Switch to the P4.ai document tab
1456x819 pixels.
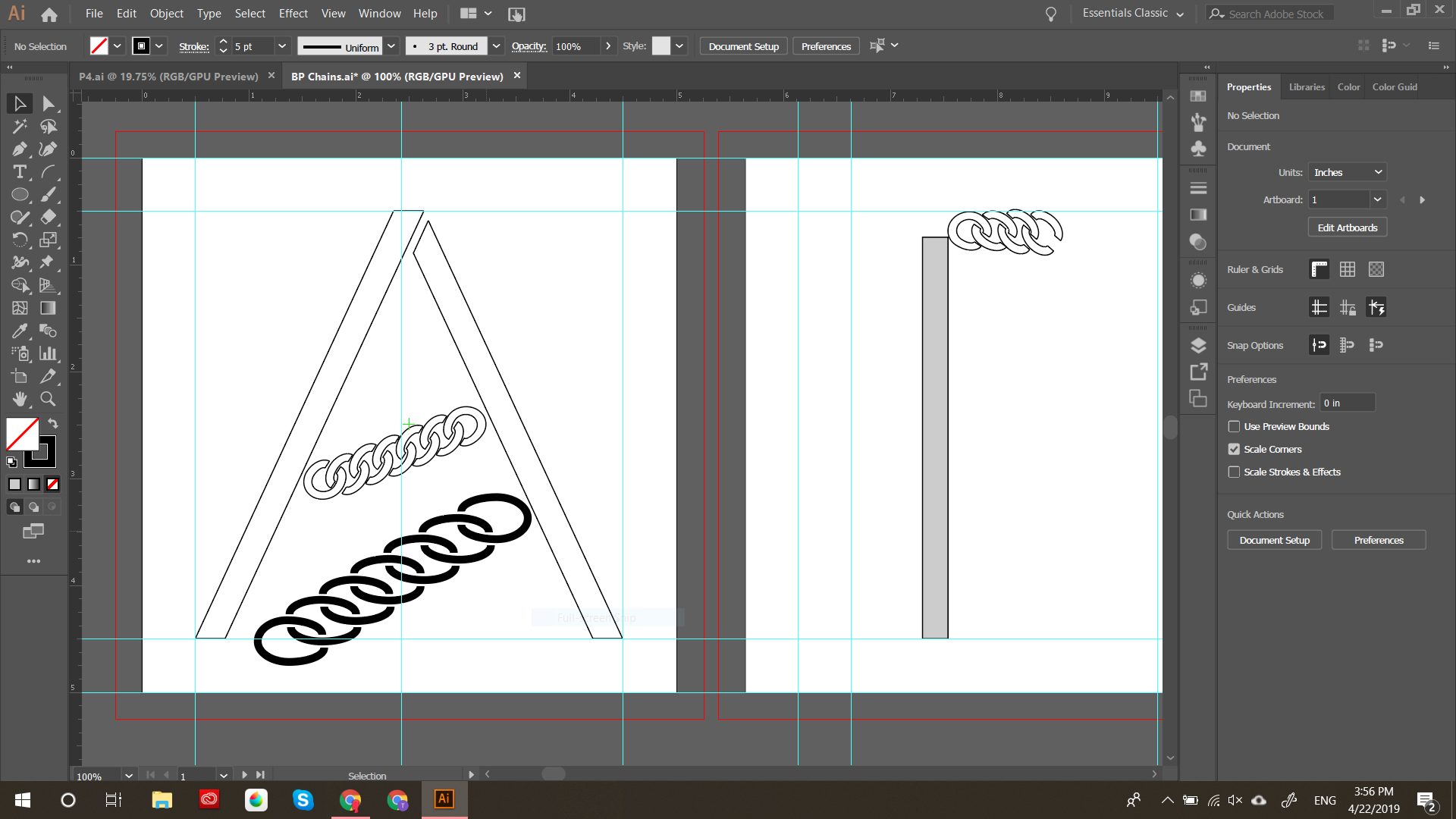pyautogui.click(x=168, y=77)
